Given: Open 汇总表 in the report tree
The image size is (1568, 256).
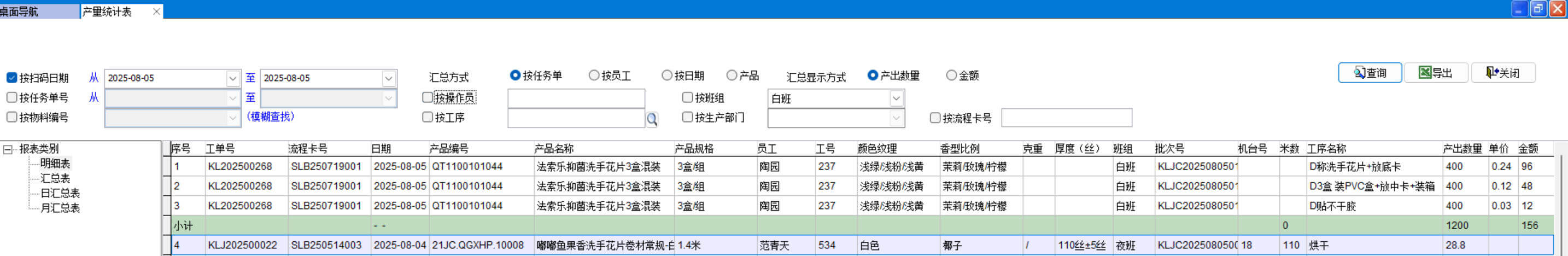Looking at the screenshot, I should (55, 178).
